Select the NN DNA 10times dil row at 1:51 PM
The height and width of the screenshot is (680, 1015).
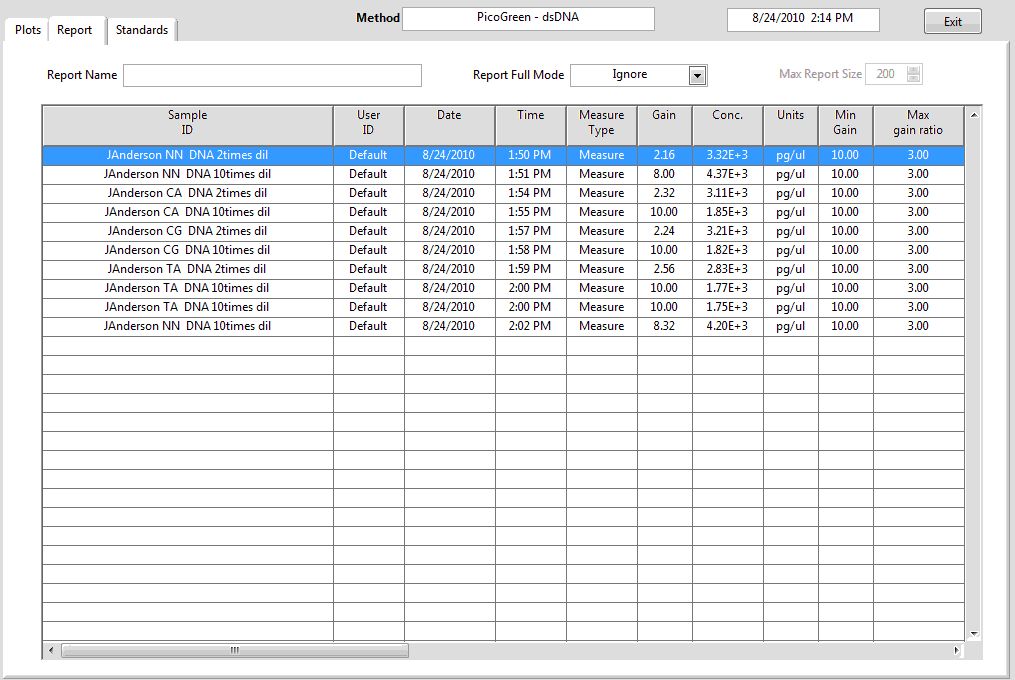tap(503, 174)
